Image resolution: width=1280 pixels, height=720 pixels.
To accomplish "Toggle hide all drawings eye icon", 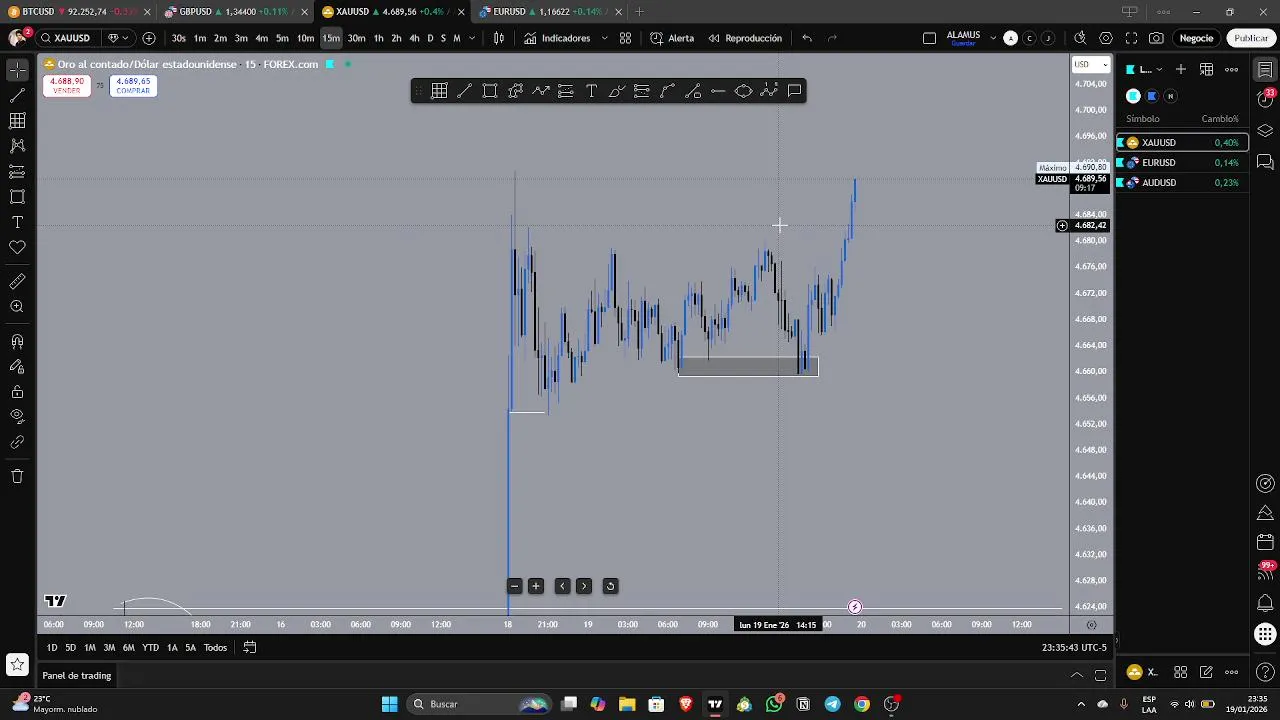I will coord(17,416).
